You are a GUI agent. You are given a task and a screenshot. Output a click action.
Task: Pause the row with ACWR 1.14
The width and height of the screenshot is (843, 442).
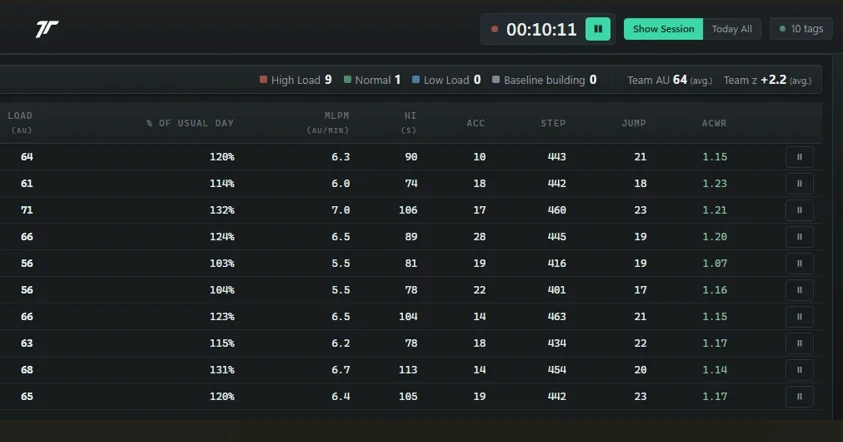[799, 370]
